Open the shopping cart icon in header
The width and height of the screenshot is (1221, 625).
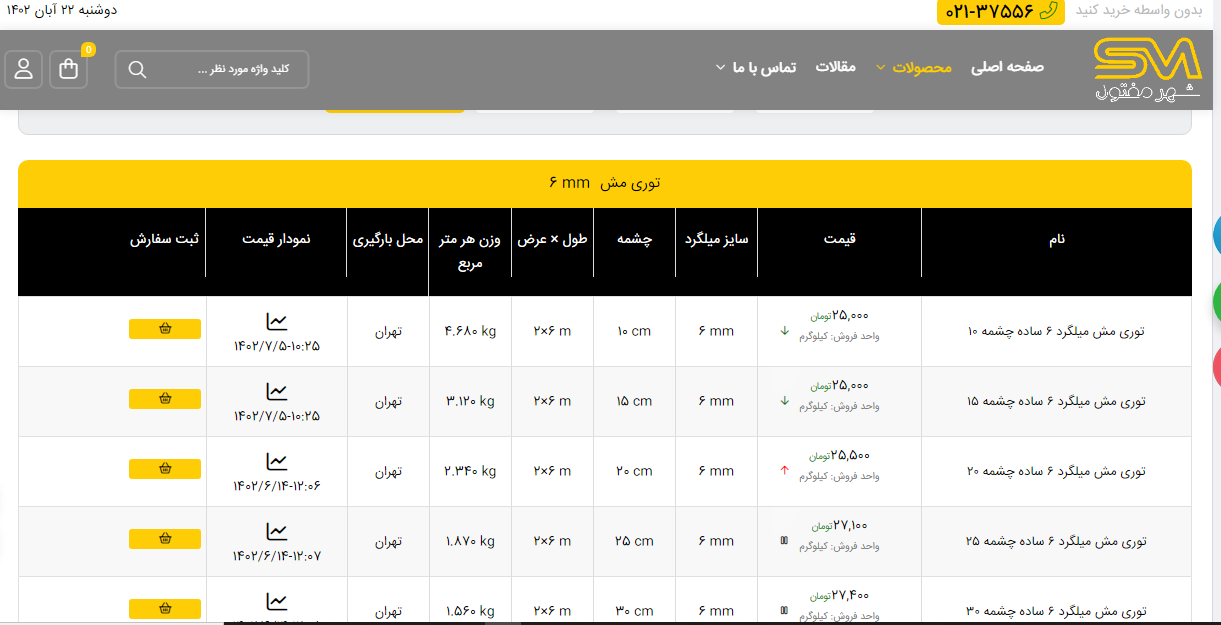pos(69,69)
